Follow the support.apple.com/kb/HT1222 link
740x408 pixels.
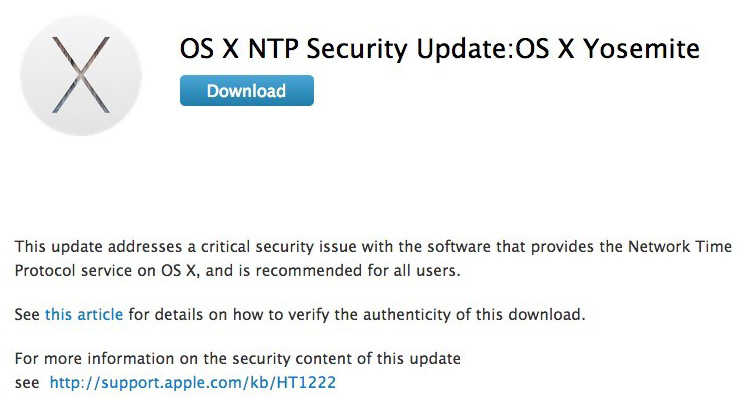click(193, 382)
